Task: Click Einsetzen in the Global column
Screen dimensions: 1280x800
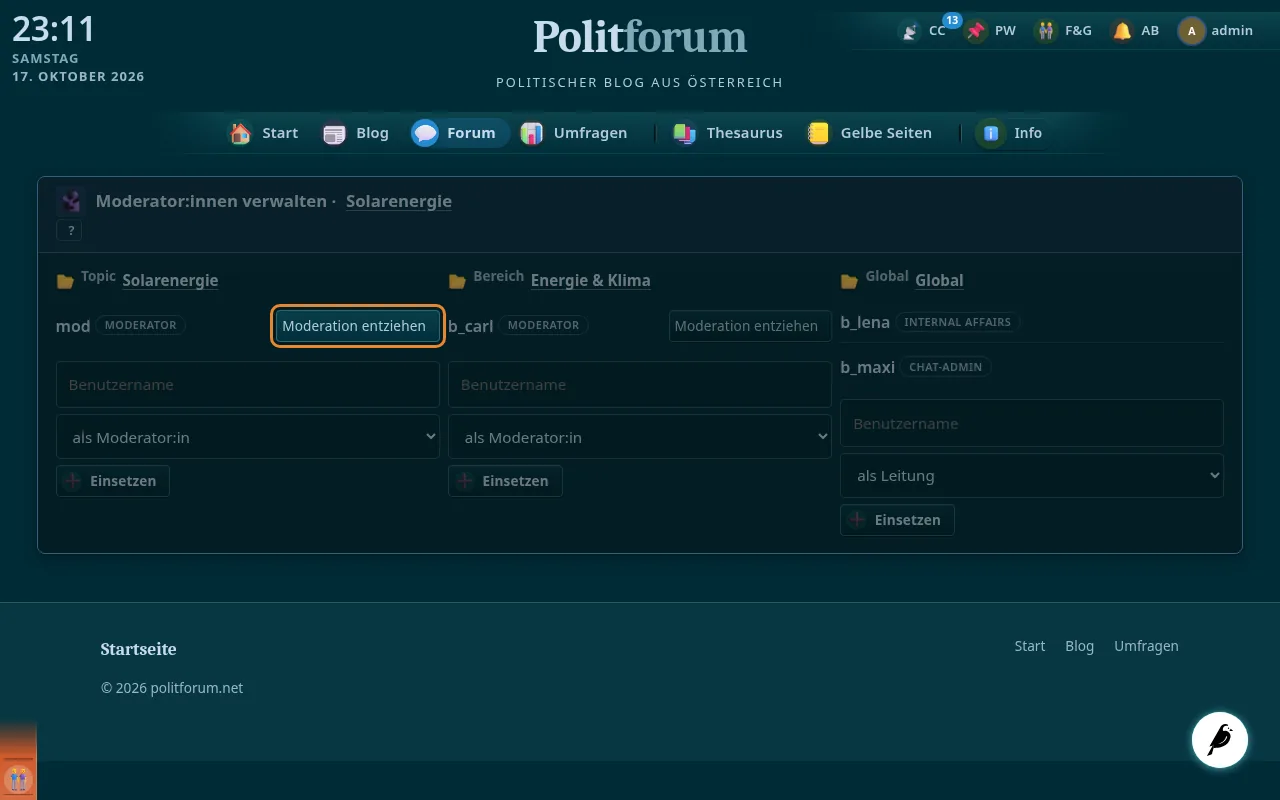Action: coord(897,520)
